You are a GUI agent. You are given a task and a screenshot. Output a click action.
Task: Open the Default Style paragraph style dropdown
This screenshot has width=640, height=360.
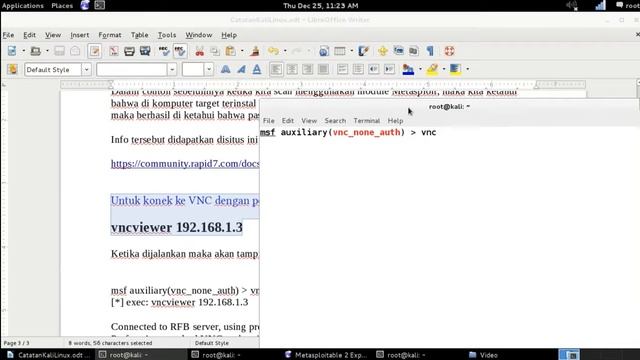tap(86, 70)
